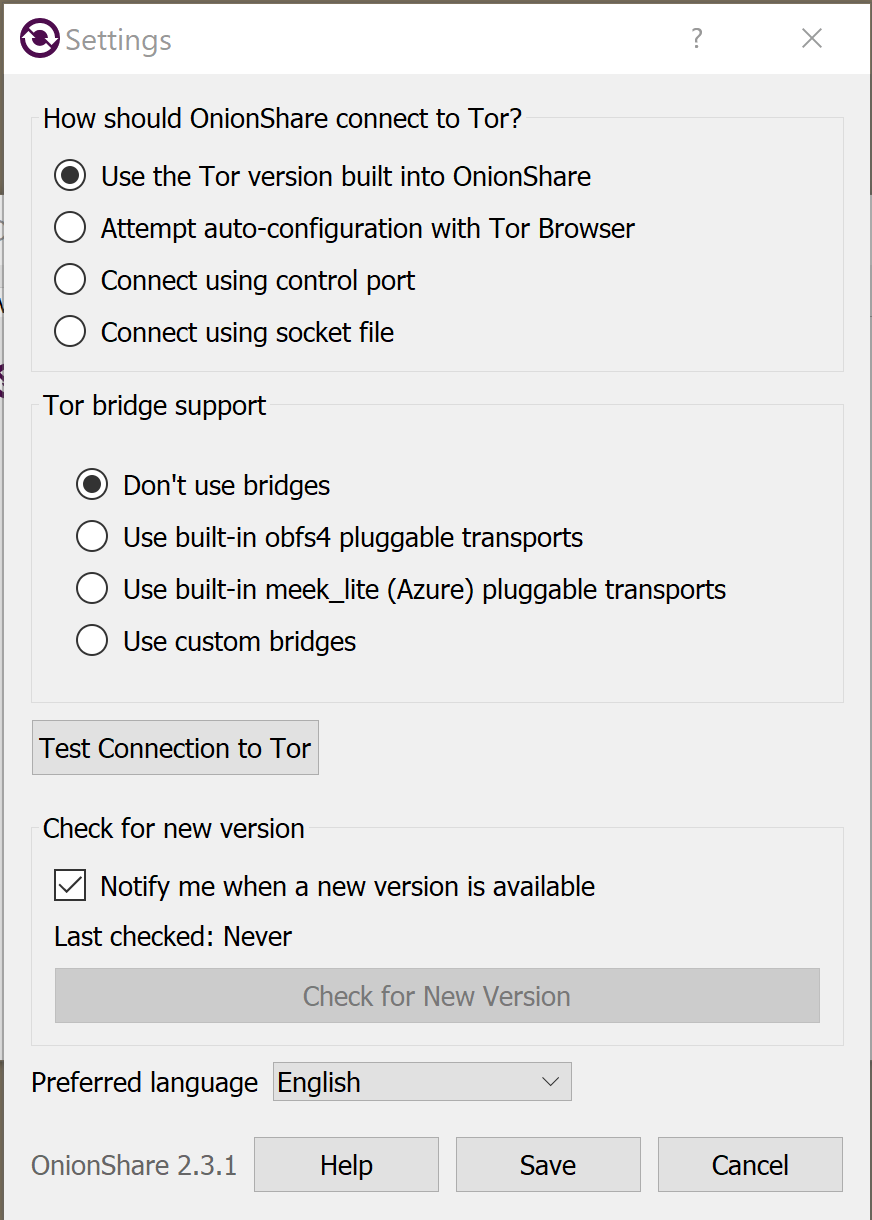Click the dropdown arrow next to English
The image size is (872, 1220).
tap(549, 1081)
